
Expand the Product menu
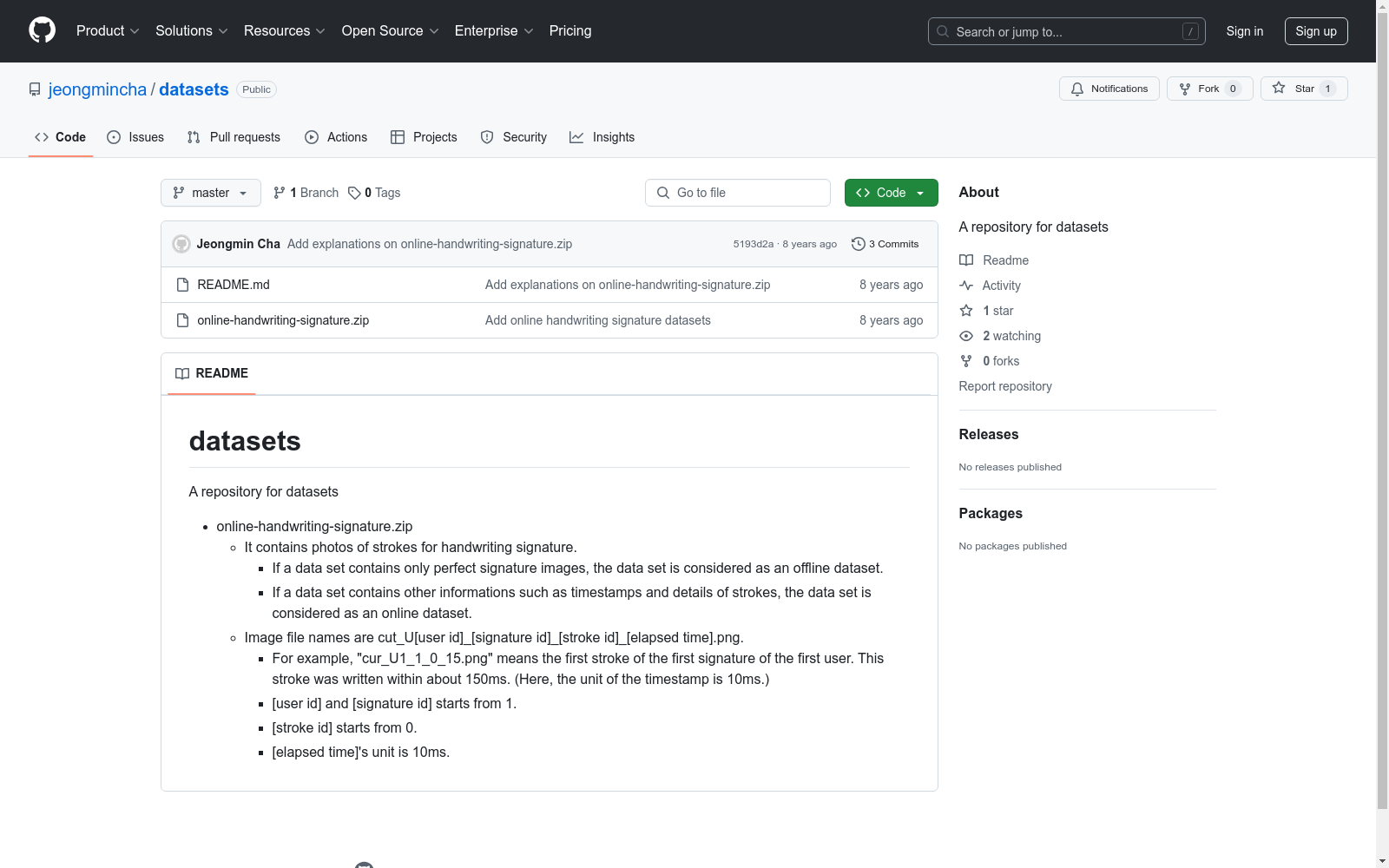pos(108,31)
